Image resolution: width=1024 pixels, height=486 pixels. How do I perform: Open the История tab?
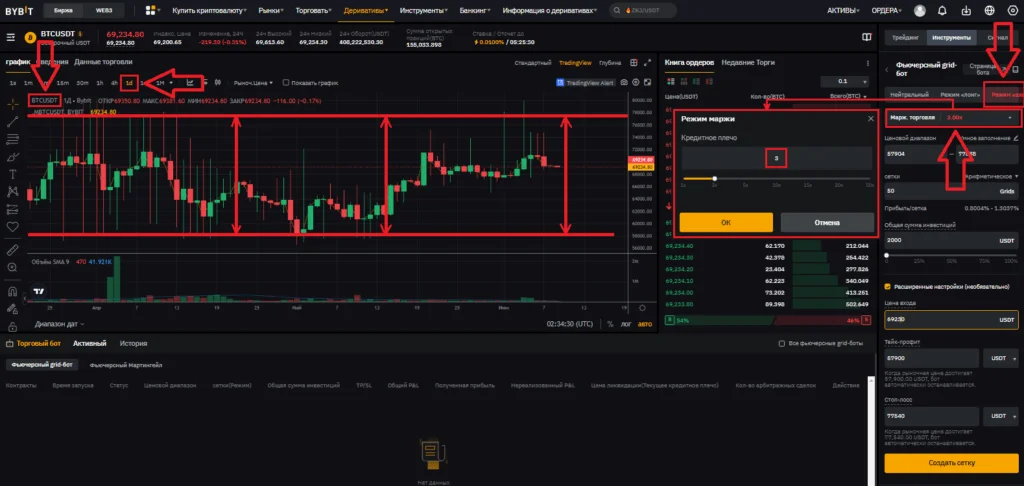pos(133,343)
